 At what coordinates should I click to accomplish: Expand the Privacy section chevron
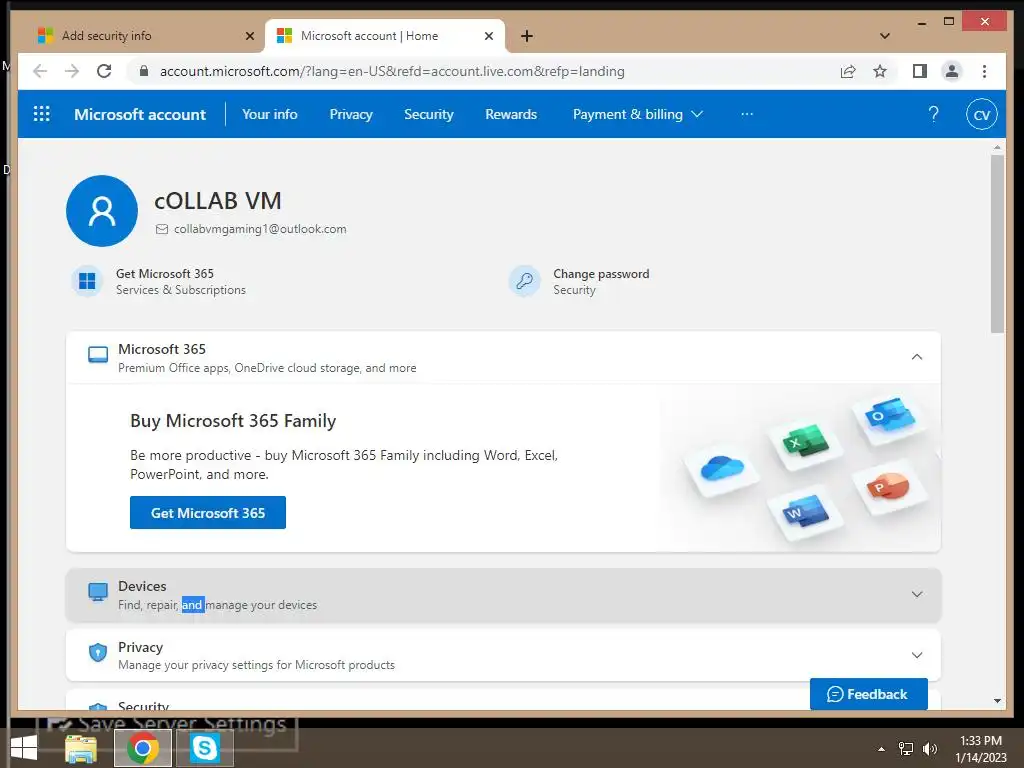917,655
